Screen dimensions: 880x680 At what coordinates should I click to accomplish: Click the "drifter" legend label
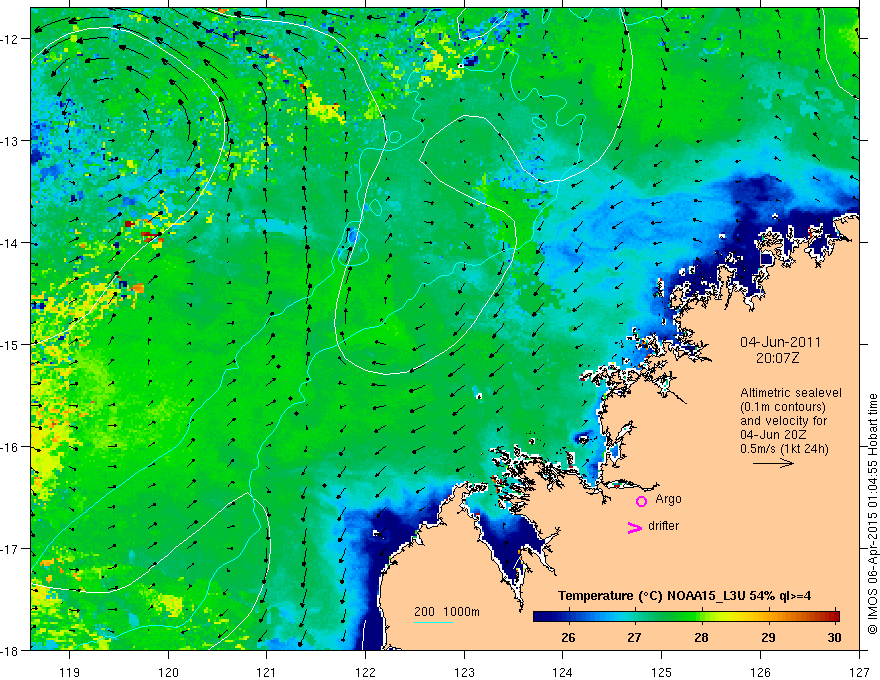pos(663,526)
